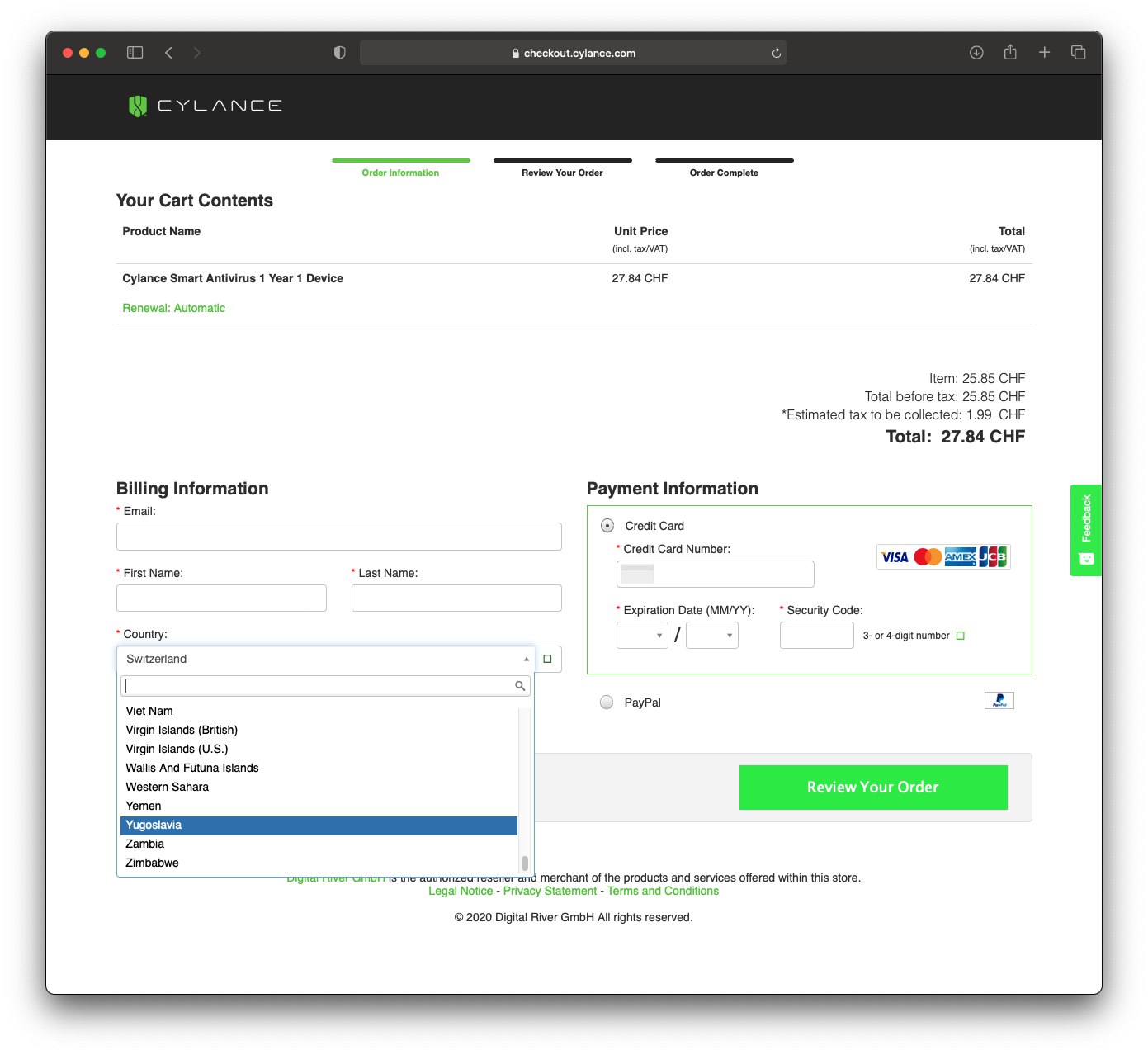Viewport: 1148px width, 1055px height.
Task: Click the Last Name input field
Action: [456, 598]
